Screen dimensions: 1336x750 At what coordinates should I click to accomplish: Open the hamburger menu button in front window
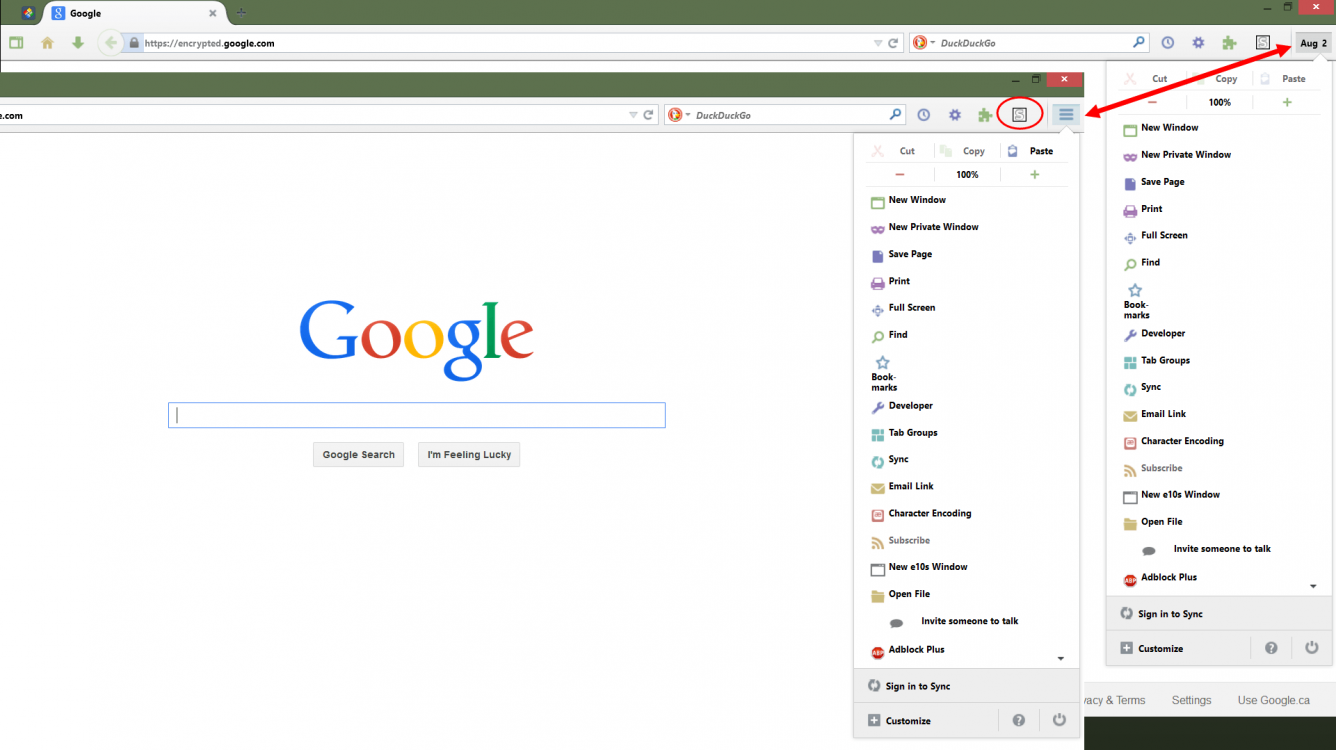tap(1066, 115)
